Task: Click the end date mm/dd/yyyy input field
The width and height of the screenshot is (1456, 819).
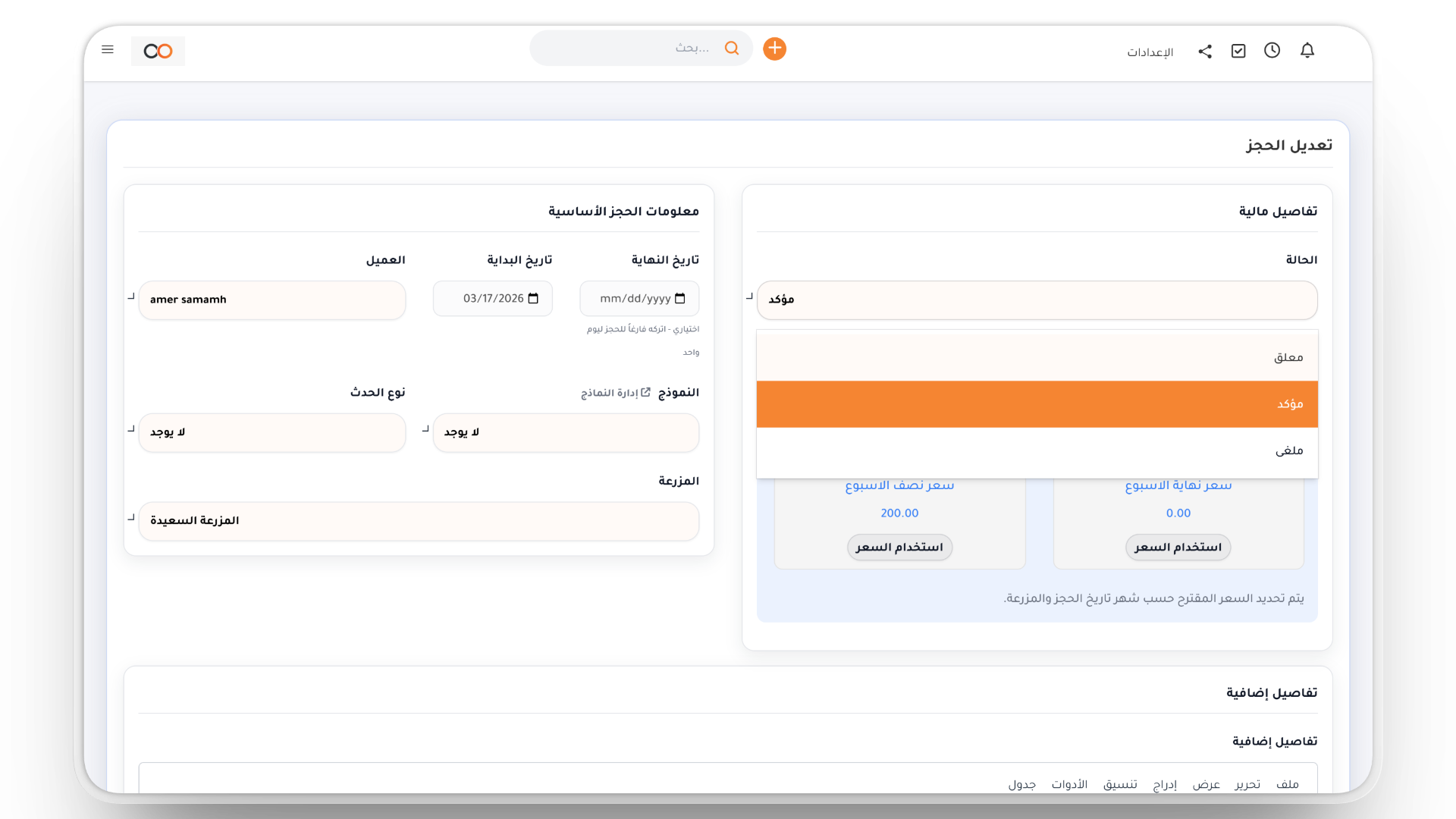Action: [639, 298]
